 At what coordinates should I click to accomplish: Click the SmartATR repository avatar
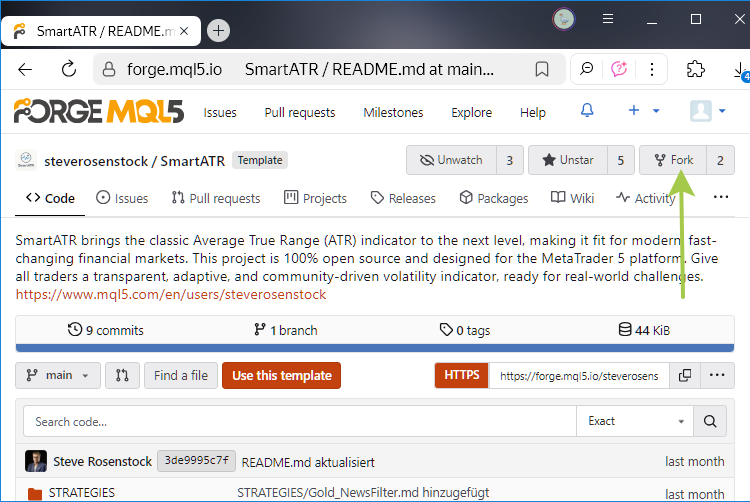(26, 160)
